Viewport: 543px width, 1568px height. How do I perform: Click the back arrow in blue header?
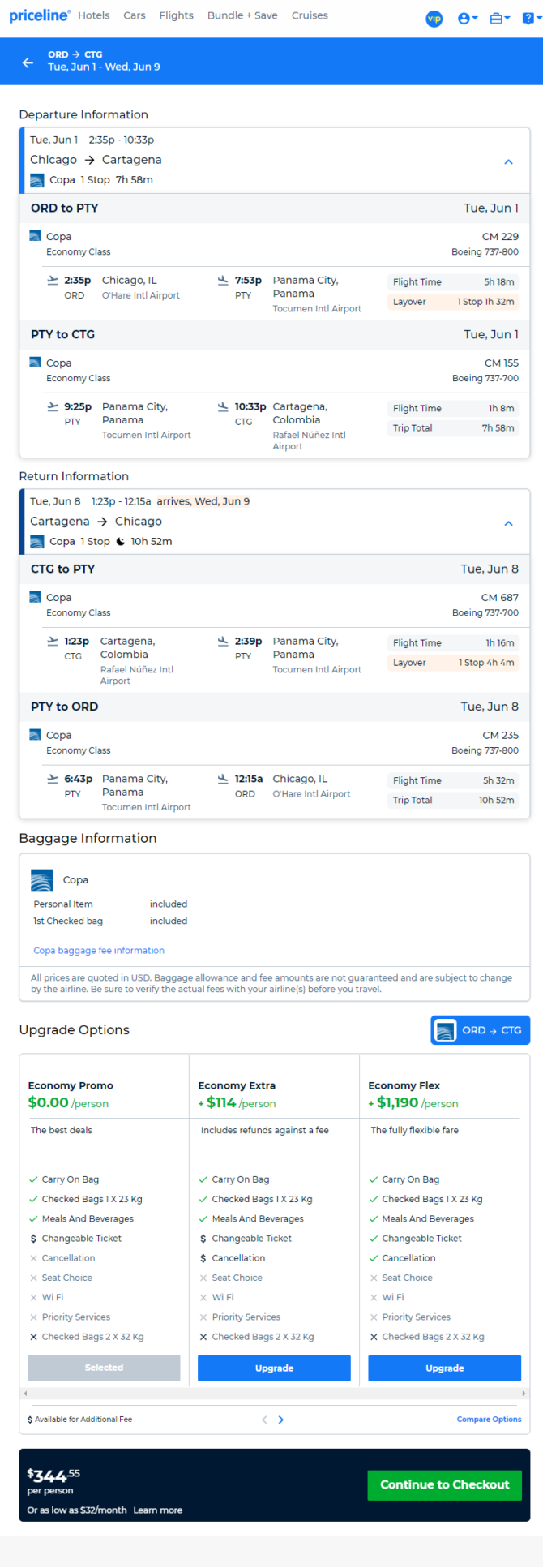click(x=28, y=62)
